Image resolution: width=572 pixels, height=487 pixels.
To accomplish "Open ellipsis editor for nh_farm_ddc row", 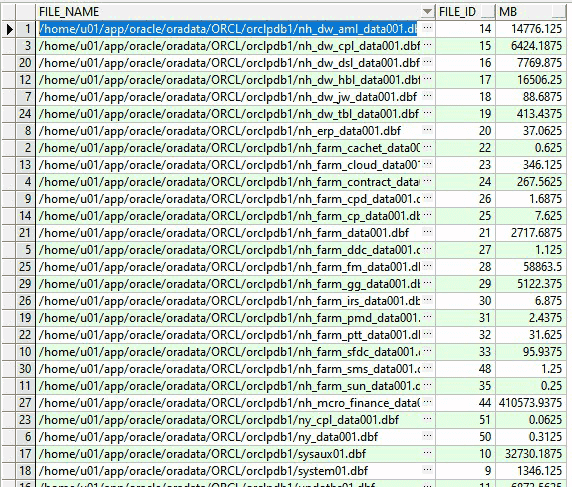I will click(x=428, y=250).
